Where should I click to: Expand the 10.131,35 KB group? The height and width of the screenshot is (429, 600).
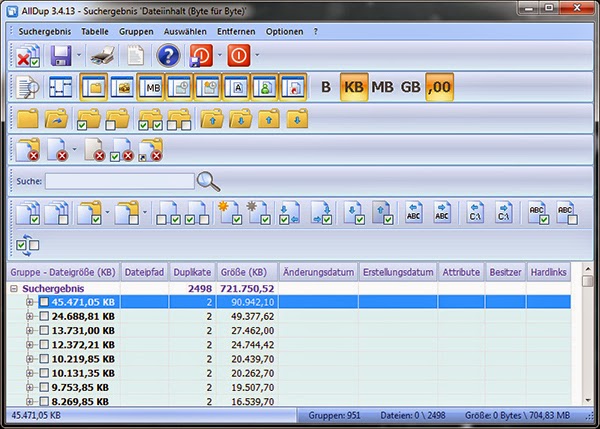click(x=29, y=373)
